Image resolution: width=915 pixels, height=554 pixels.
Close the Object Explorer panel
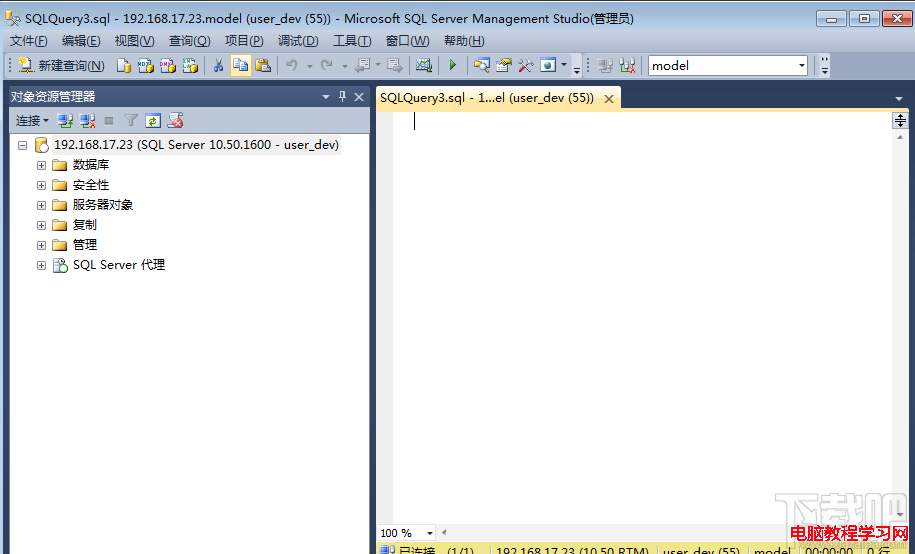pyautogui.click(x=359, y=97)
